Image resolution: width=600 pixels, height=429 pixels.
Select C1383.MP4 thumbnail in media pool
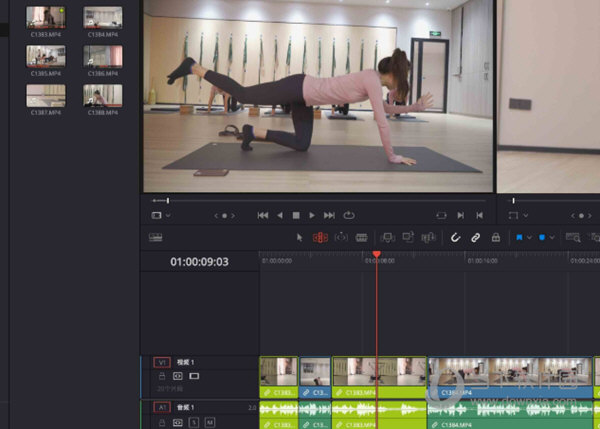point(46,17)
